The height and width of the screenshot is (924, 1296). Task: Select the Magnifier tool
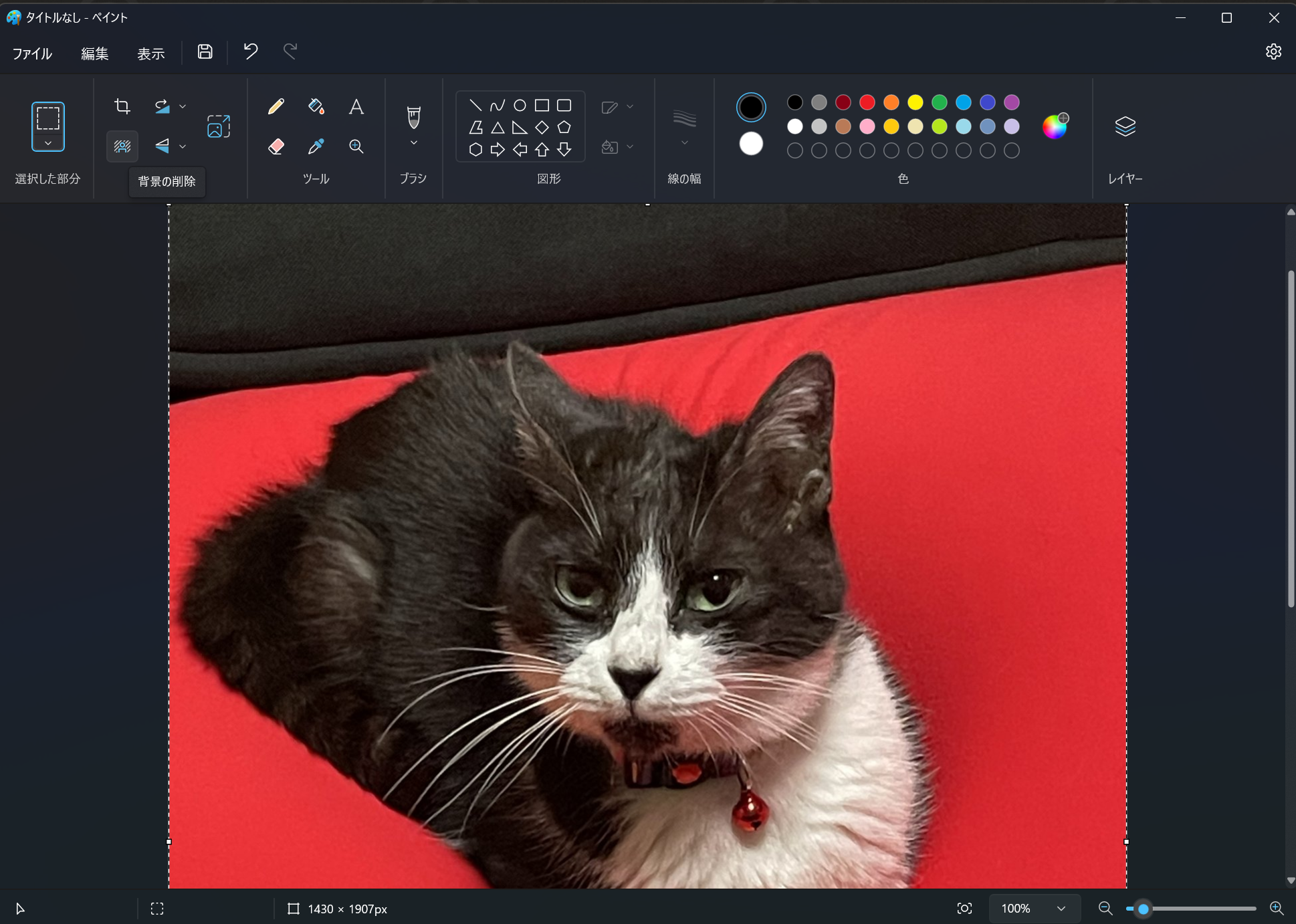point(356,146)
